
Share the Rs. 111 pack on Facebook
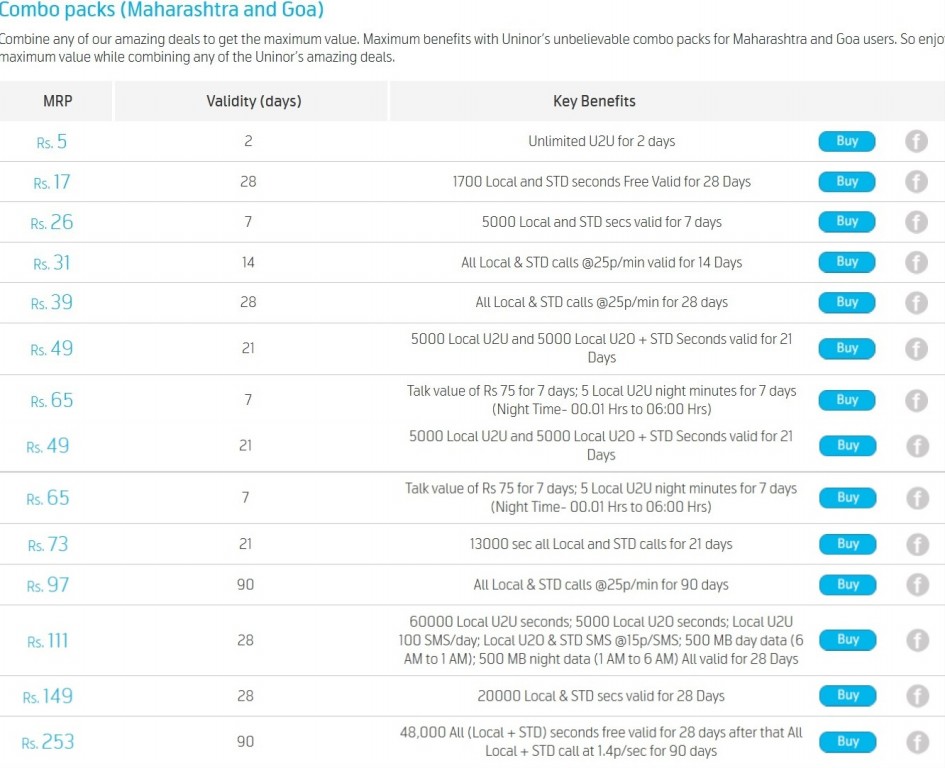click(916, 640)
